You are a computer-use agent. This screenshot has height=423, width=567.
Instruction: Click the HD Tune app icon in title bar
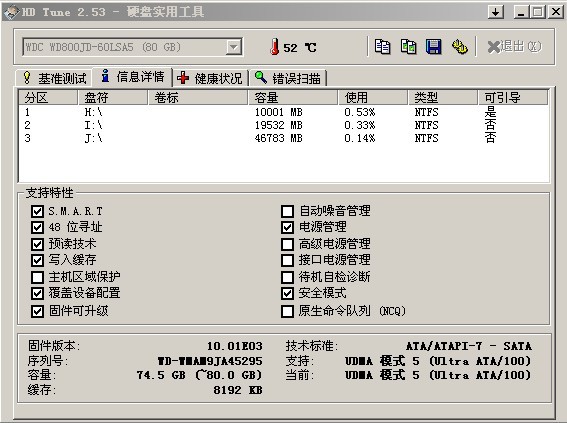[11, 12]
